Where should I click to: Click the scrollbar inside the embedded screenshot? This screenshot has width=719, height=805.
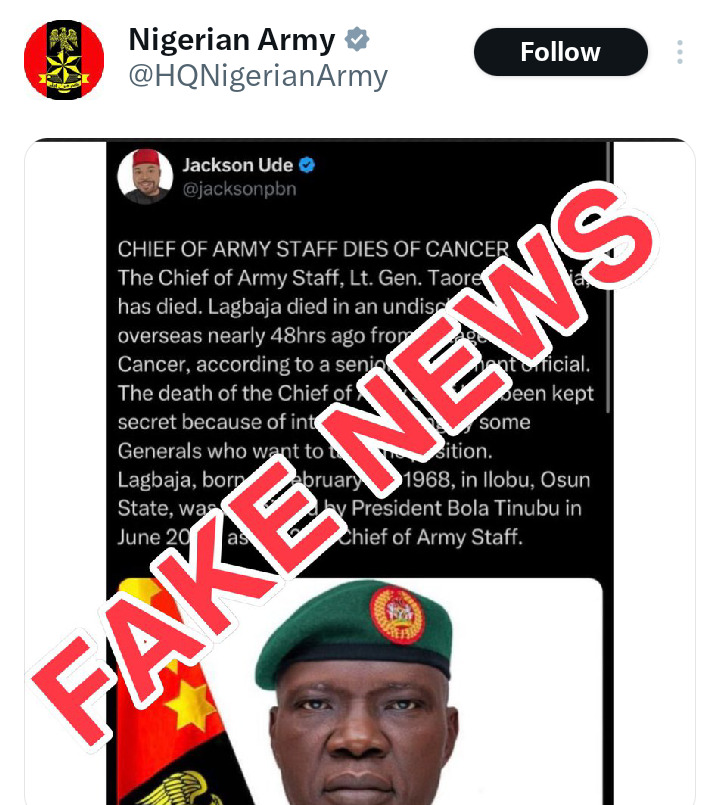coord(609,277)
